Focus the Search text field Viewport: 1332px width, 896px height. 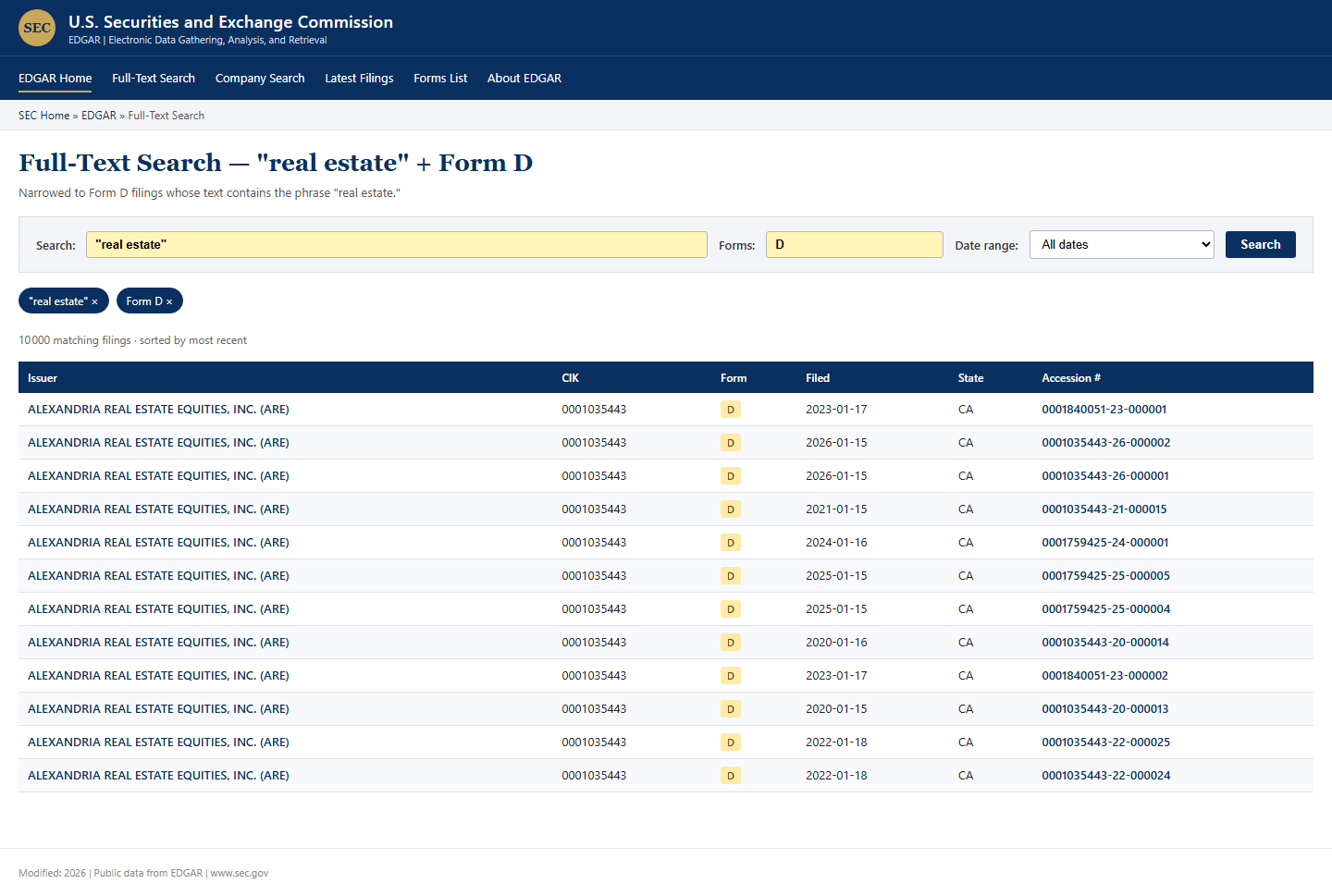[397, 245]
